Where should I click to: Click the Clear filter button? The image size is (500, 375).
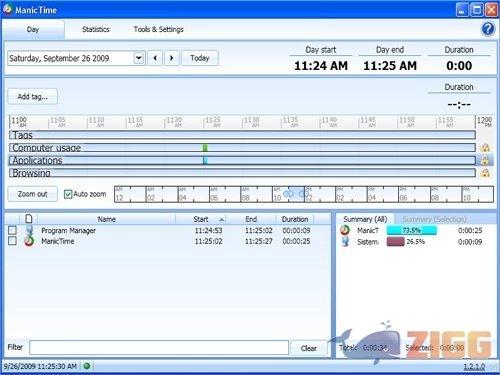click(x=309, y=348)
